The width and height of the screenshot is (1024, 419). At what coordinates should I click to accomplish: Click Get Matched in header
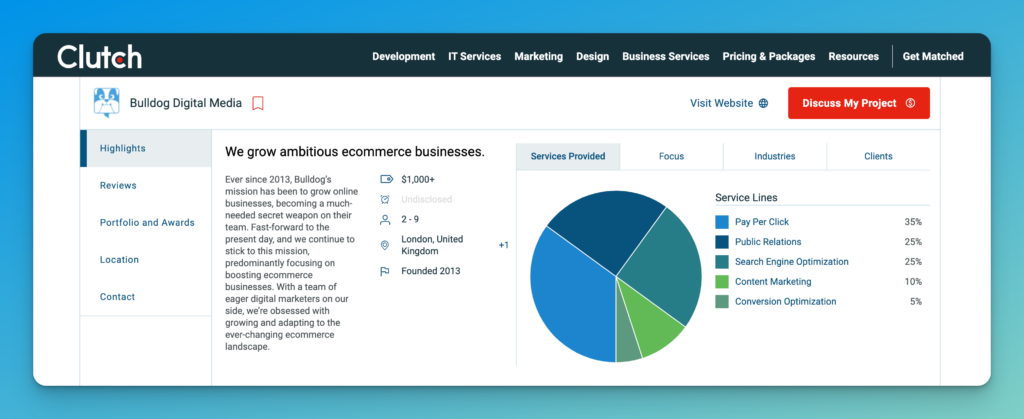pyautogui.click(x=933, y=57)
